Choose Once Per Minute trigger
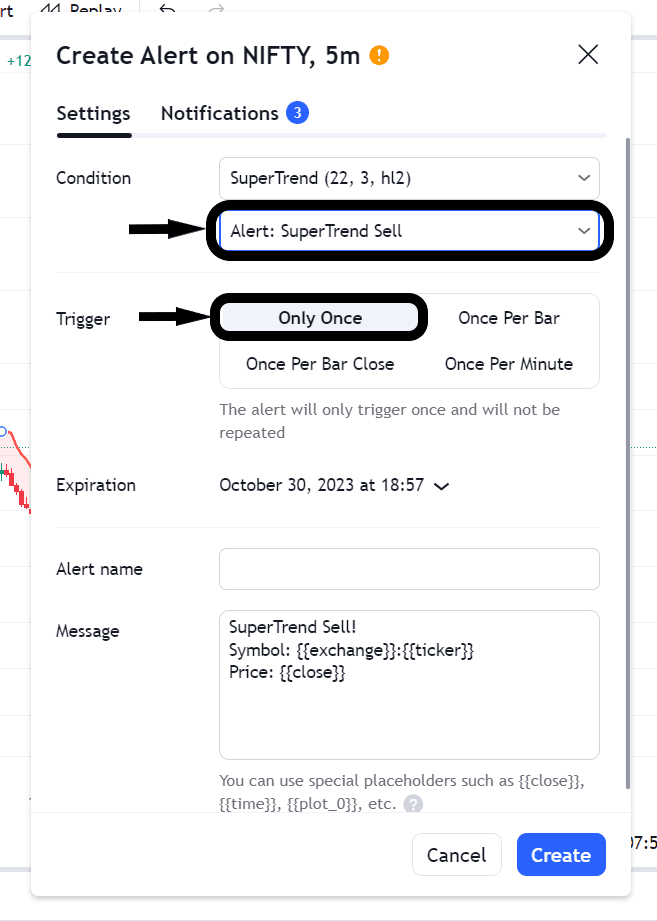The image size is (657, 921). pyautogui.click(x=509, y=364)
